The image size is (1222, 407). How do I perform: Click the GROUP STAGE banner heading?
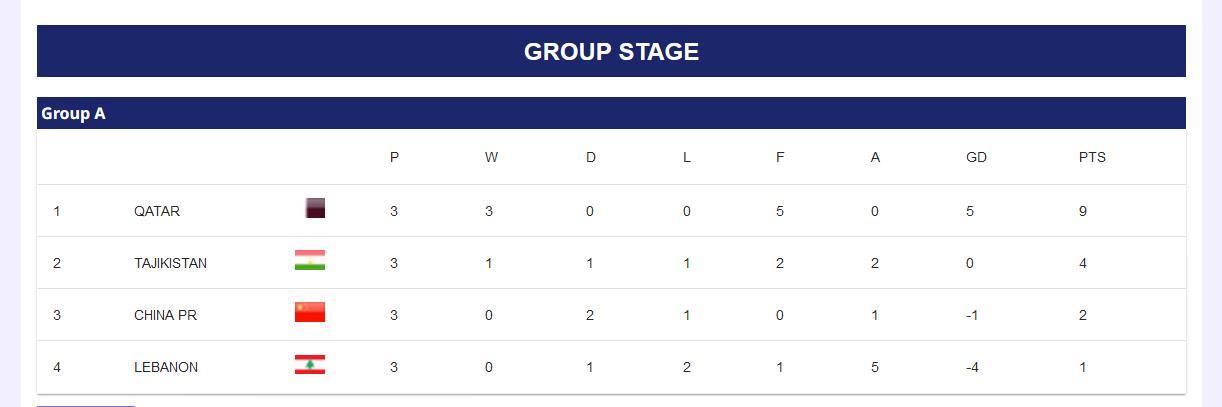[x=611, y=52]
